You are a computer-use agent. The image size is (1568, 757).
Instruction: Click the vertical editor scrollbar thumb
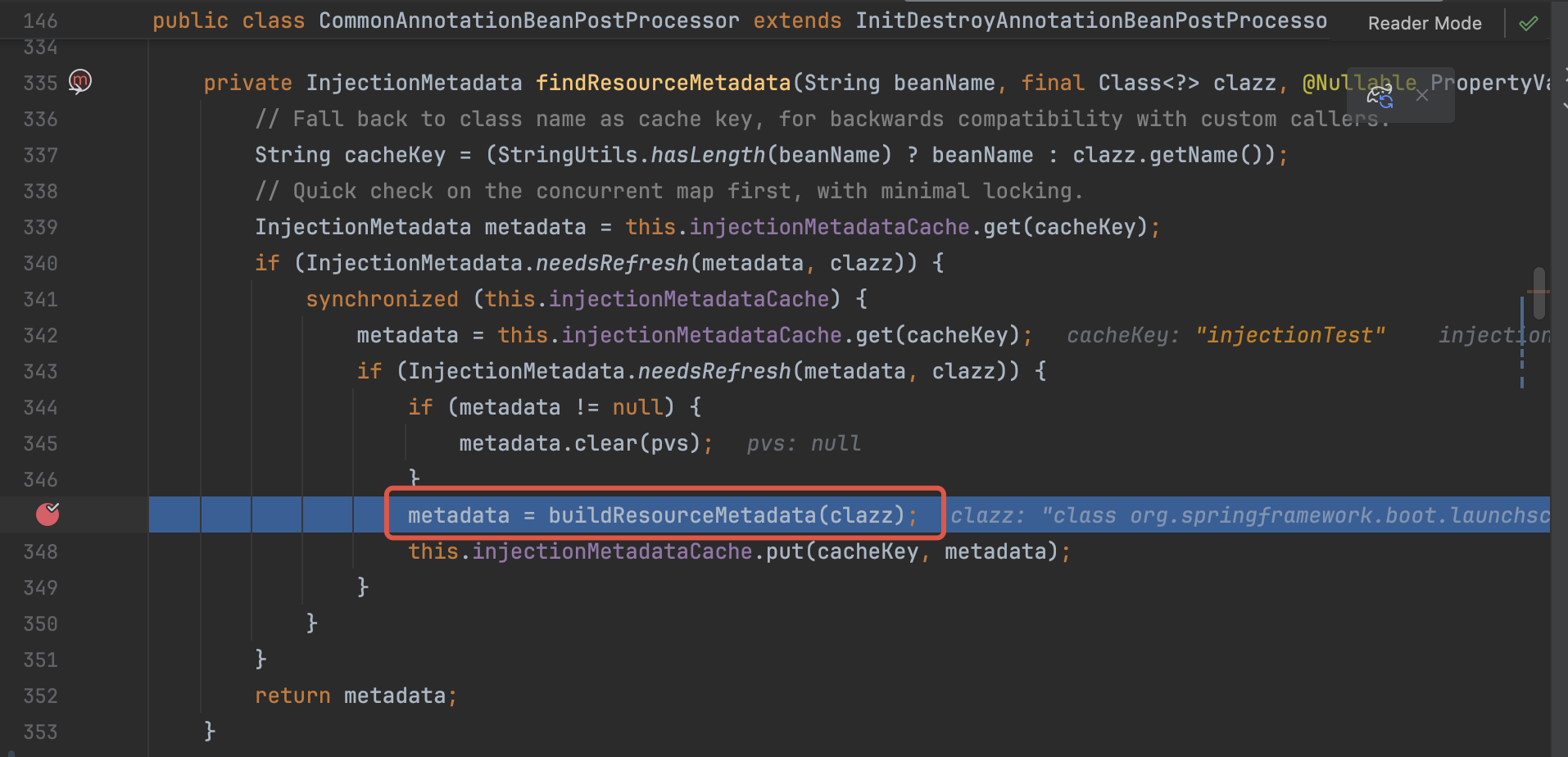click(x=1539, y=293)
